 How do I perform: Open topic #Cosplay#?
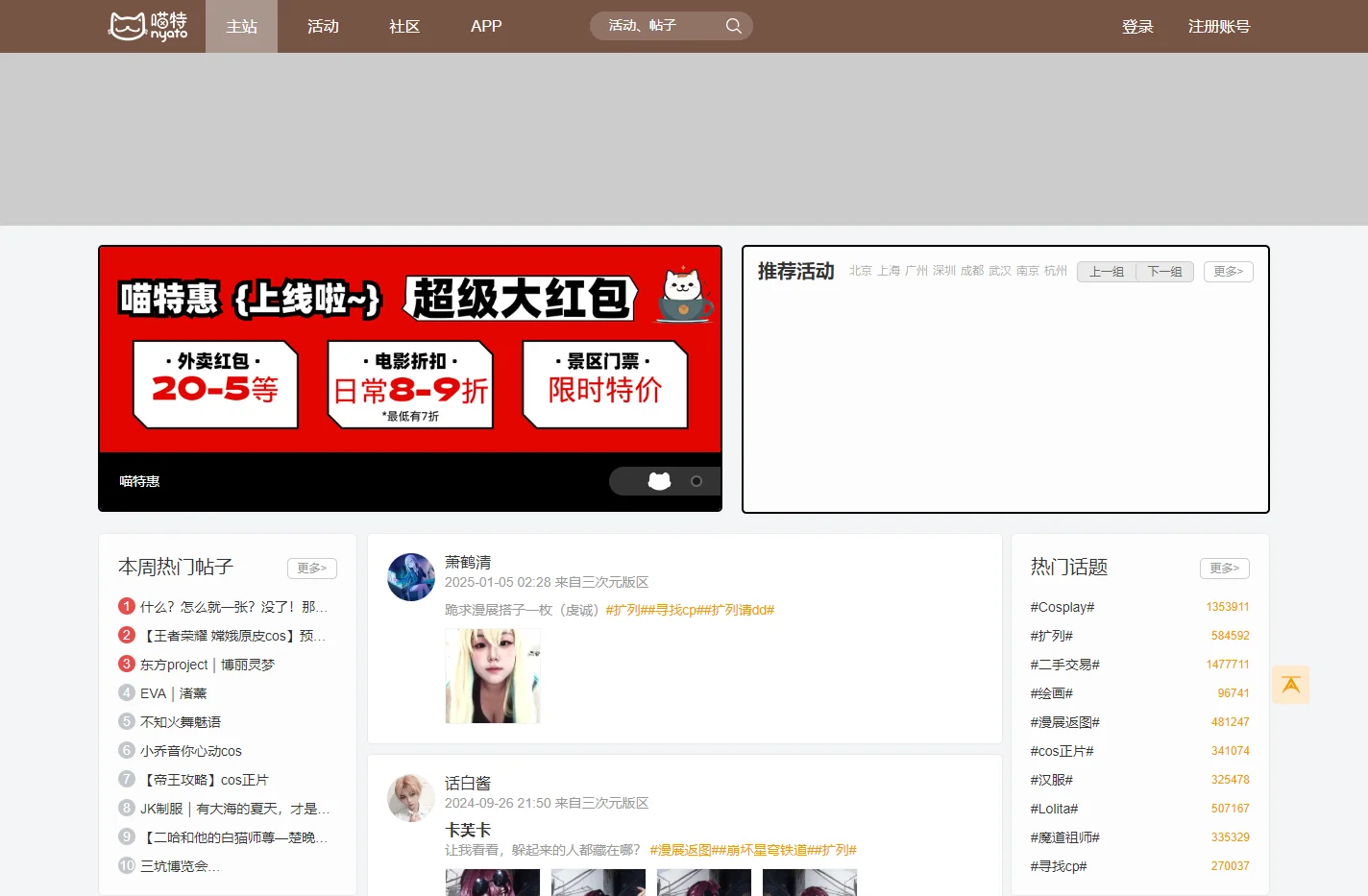pyautogui.click(x=1063, y=607)
